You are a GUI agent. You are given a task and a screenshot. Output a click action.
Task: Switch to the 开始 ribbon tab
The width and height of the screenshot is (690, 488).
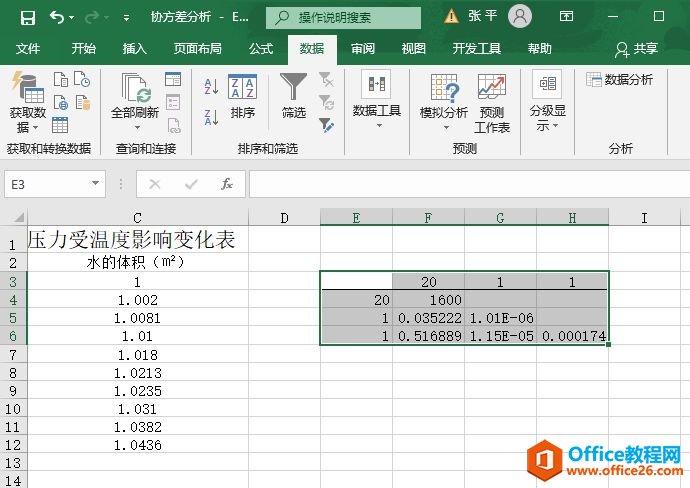84,48
